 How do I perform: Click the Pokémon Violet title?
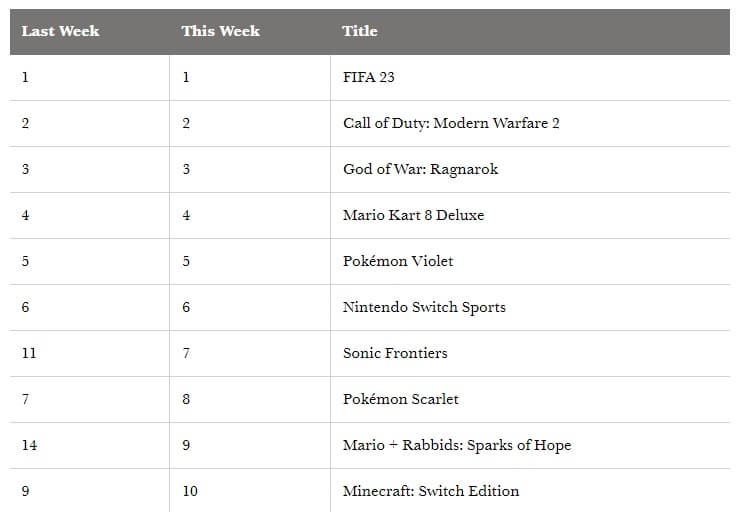click(x=398, y=261)
